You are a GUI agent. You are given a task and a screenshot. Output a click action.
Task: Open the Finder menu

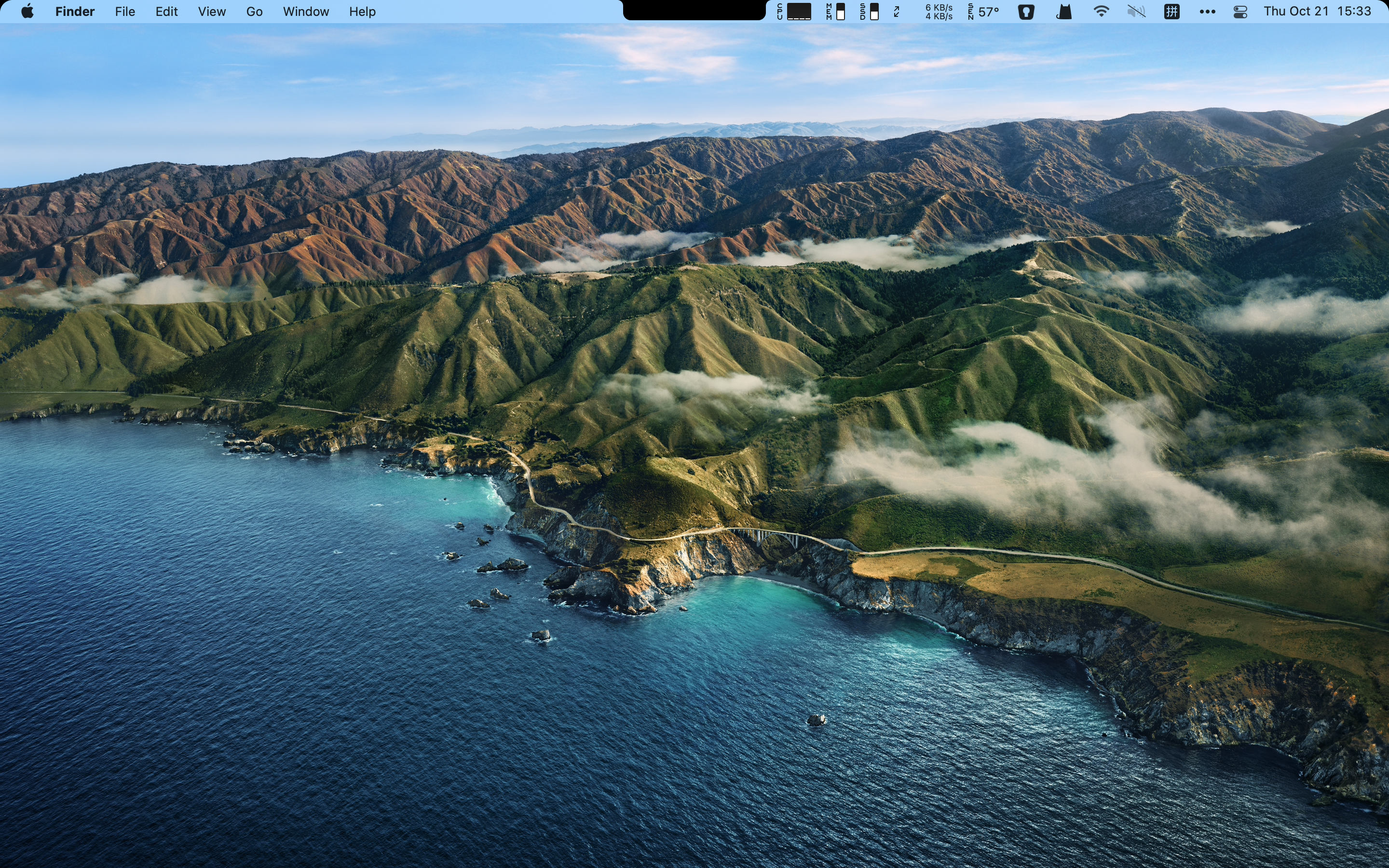coord(75,12)
